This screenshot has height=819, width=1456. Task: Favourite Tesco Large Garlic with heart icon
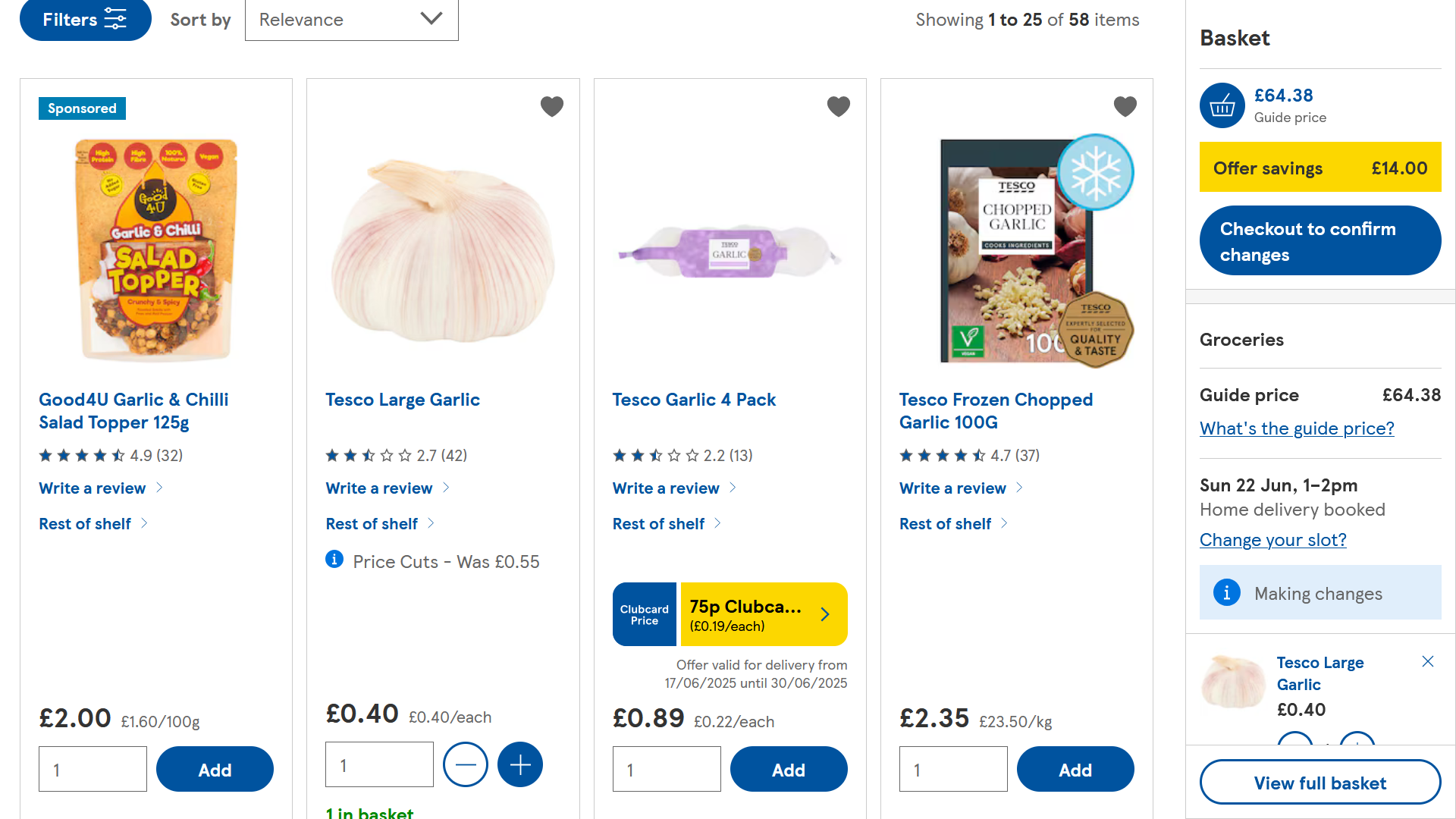551,106
